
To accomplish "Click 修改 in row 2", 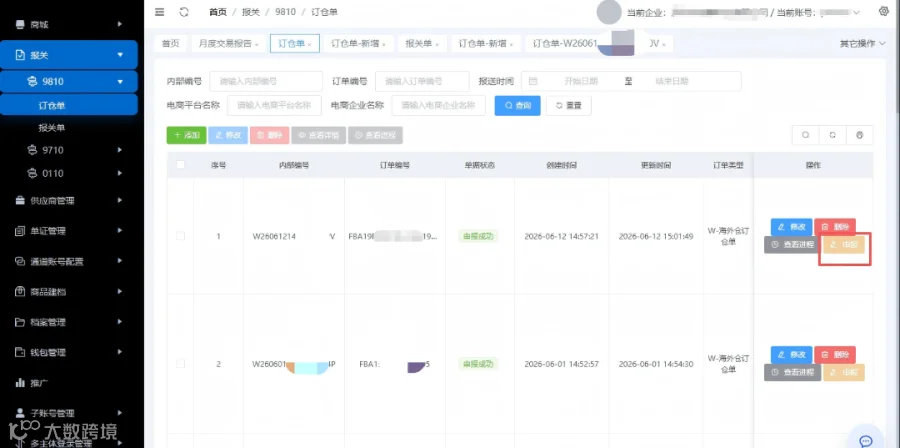I will (792, 355).
